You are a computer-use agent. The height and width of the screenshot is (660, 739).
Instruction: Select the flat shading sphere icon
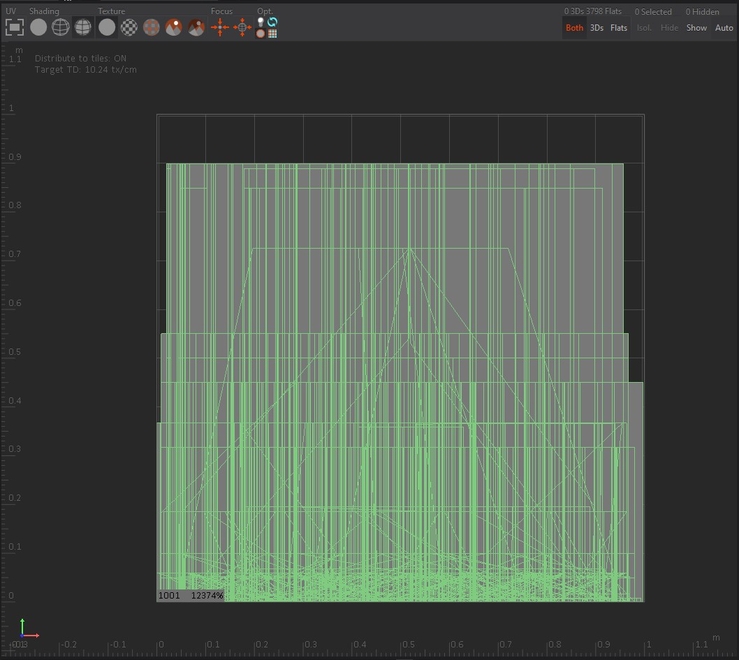38,27
